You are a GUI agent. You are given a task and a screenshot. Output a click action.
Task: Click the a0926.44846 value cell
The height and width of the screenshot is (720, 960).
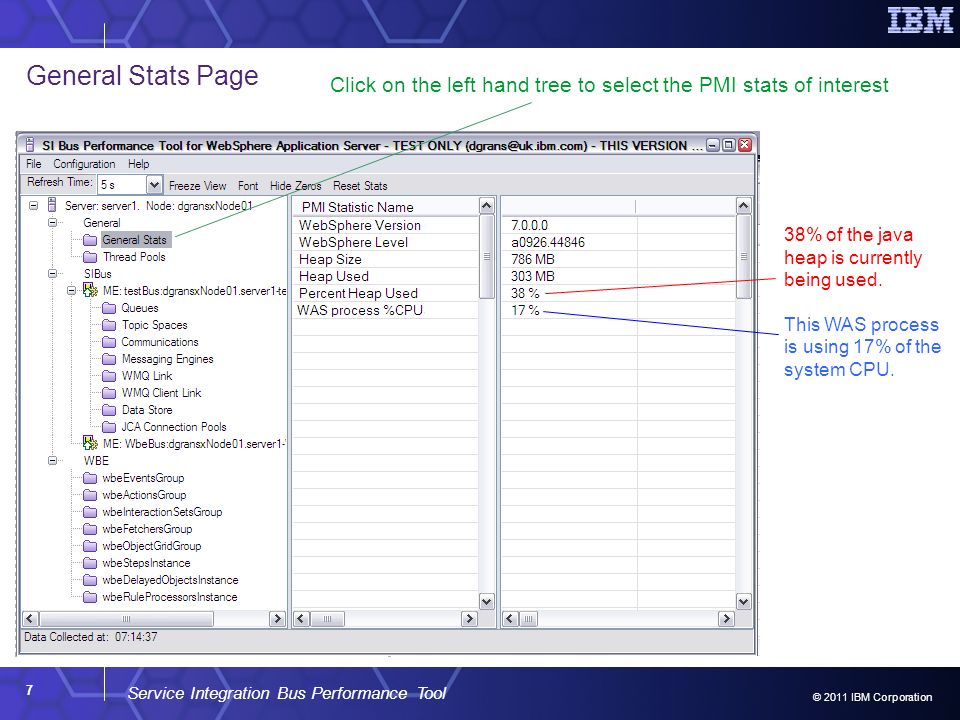(569, 242)
